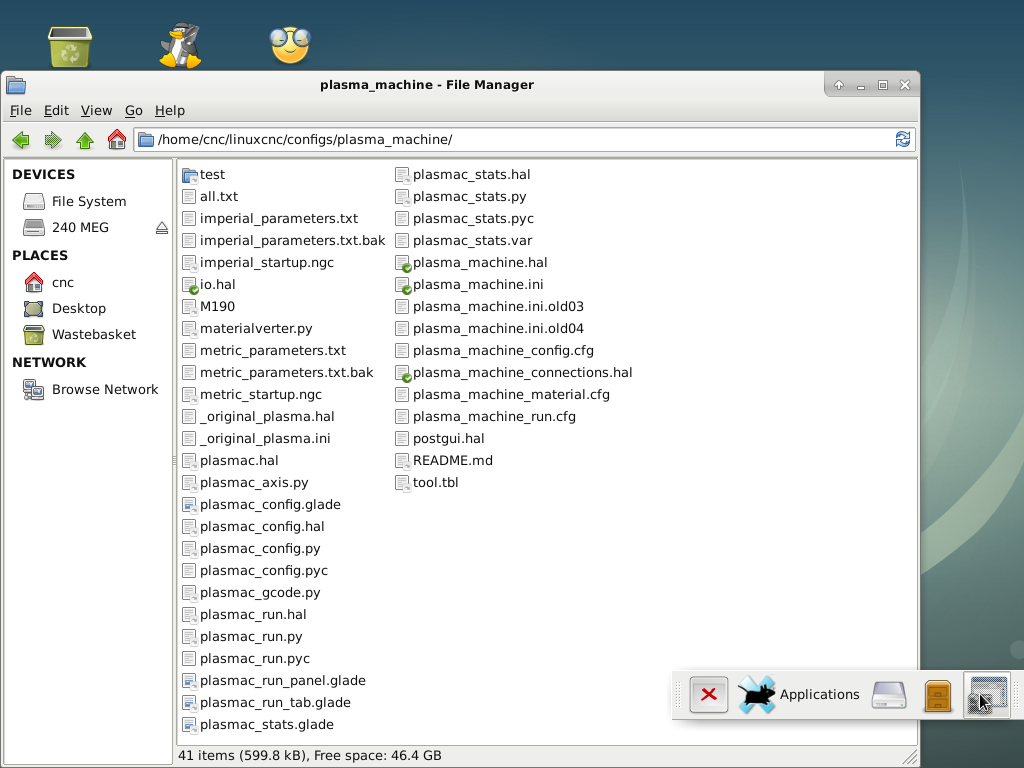Select imperial_parameters.txt.bak
Viewport: 1024px width, 768px height.
coord(293,241)
